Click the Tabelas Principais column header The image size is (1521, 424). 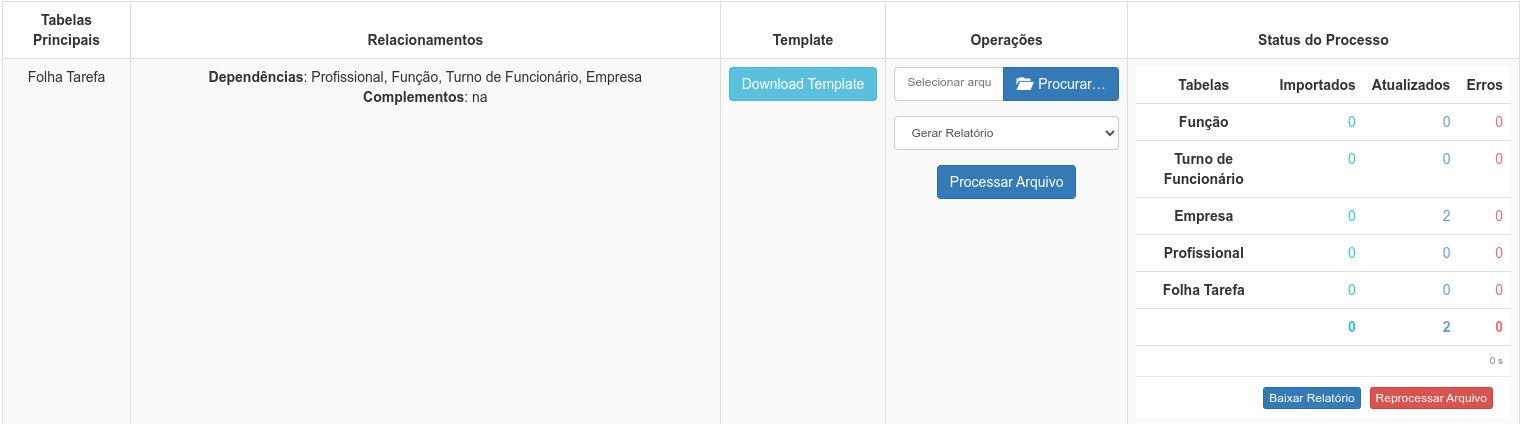(66, 30)
